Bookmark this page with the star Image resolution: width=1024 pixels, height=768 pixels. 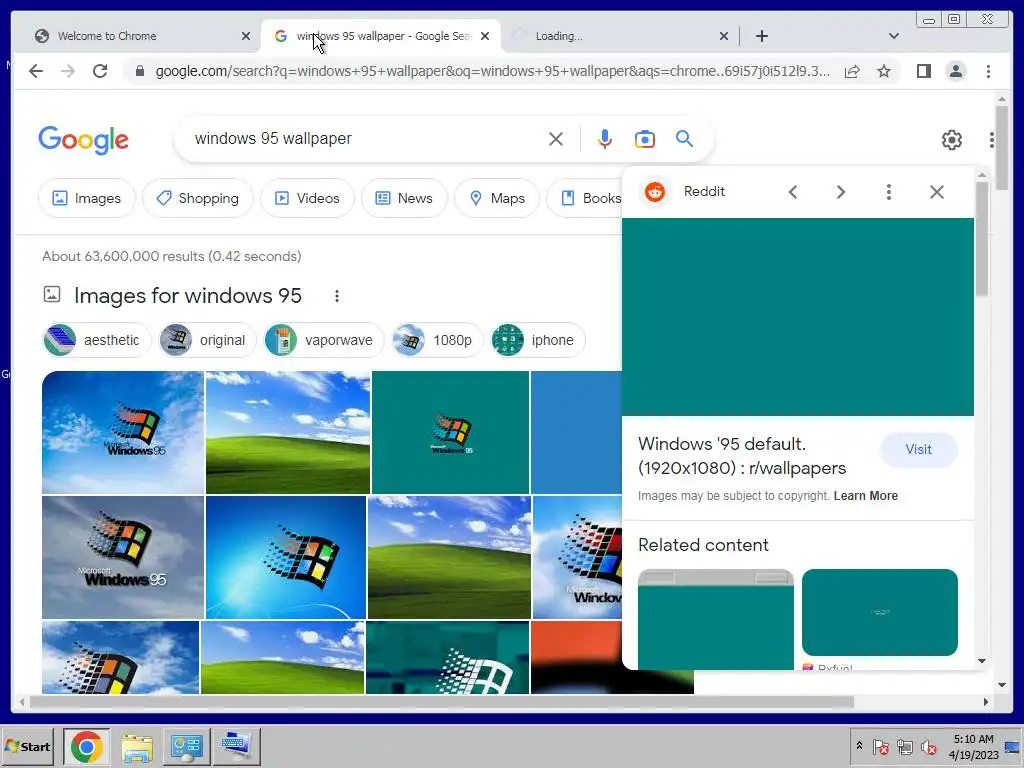click(884, 71)
